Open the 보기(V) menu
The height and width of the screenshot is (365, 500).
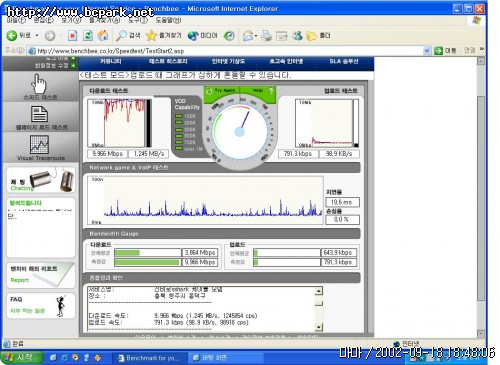point(71,20)
